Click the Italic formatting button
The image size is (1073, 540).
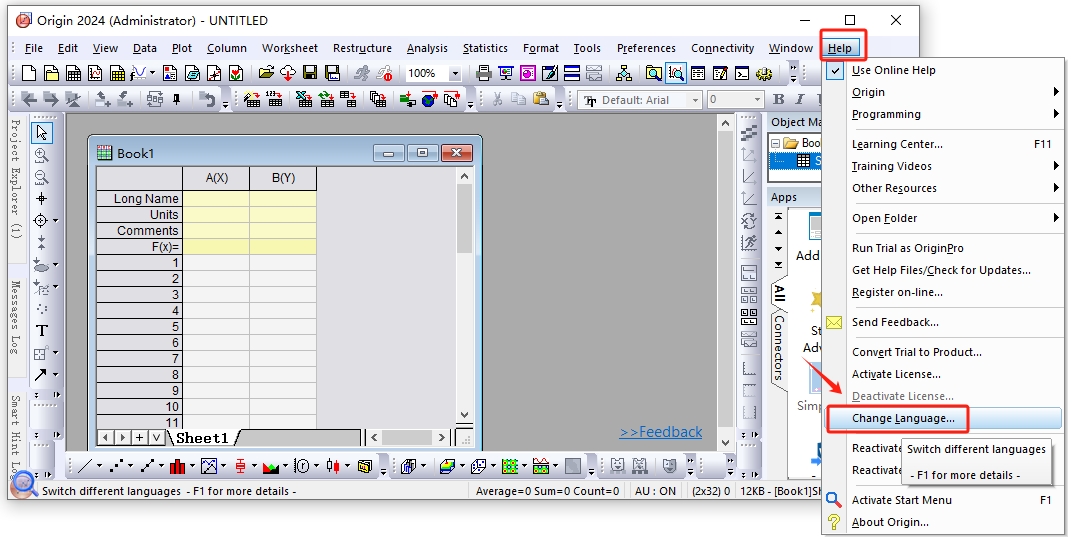point(799,99)
